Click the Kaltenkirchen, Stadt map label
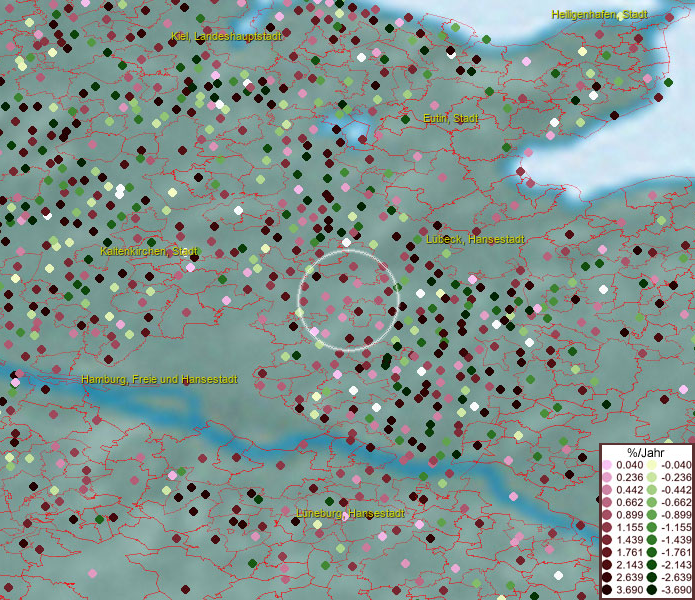The height and width of the screenshot is (600, 695). (x=149, y=251)
